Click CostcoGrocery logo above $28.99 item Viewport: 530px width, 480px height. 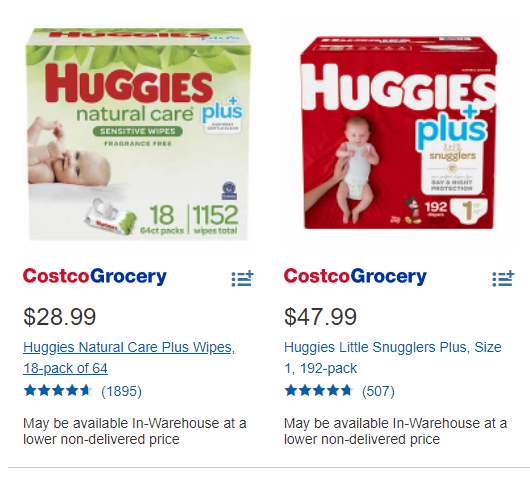pyautogui.click(x=95, y=277)
